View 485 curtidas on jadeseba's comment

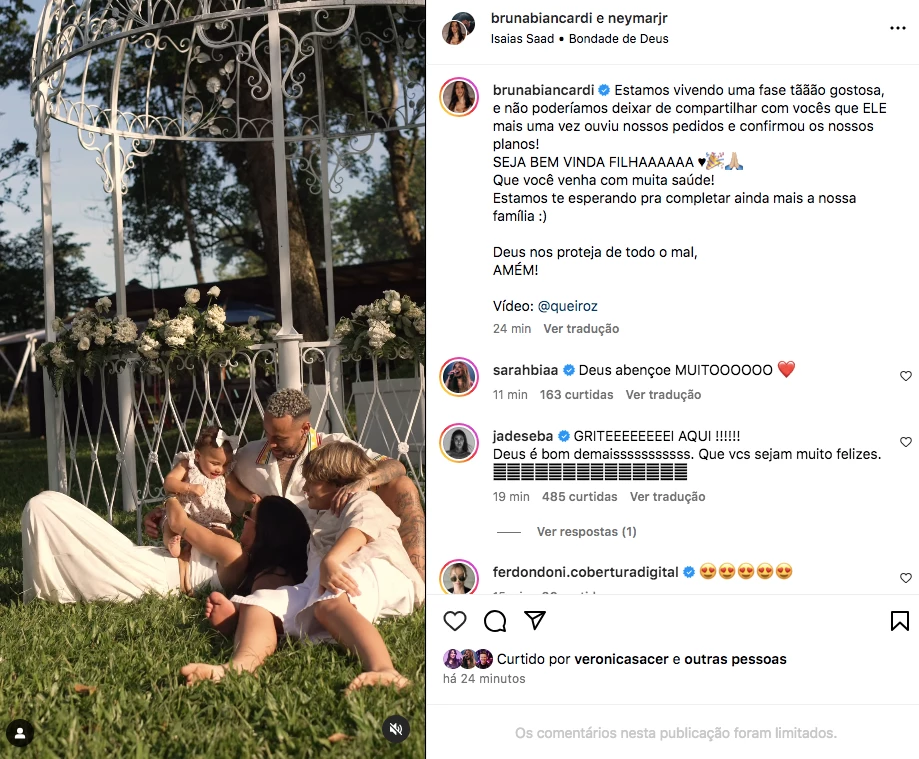(580, 497)
